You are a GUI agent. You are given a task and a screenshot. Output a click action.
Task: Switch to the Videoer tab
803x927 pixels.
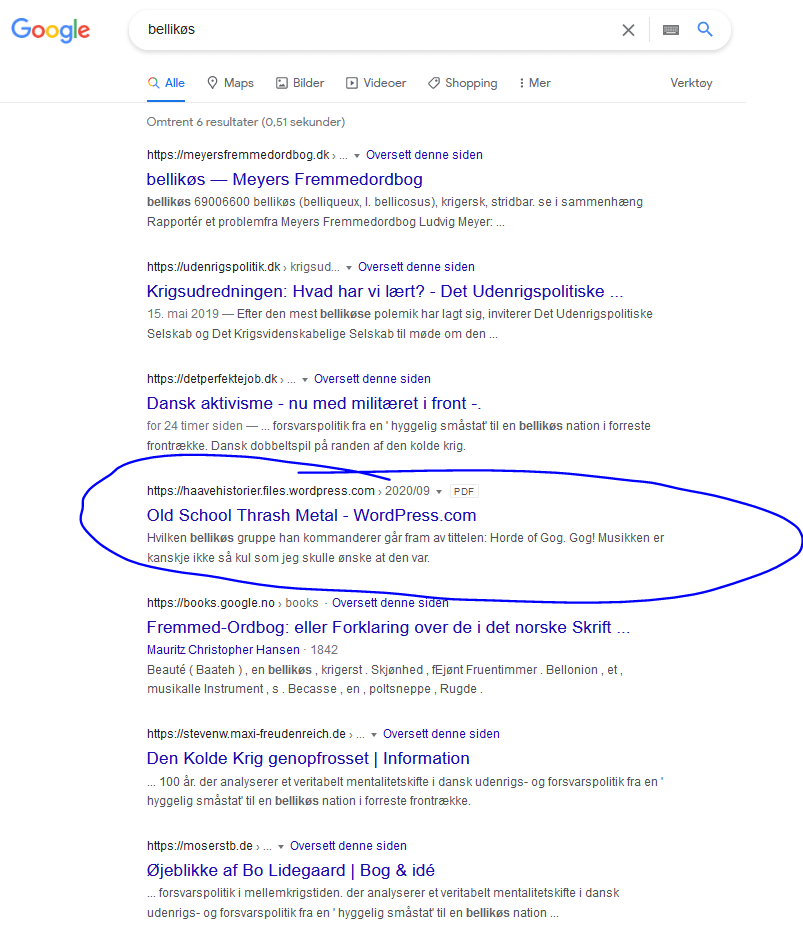coord(376,83)
